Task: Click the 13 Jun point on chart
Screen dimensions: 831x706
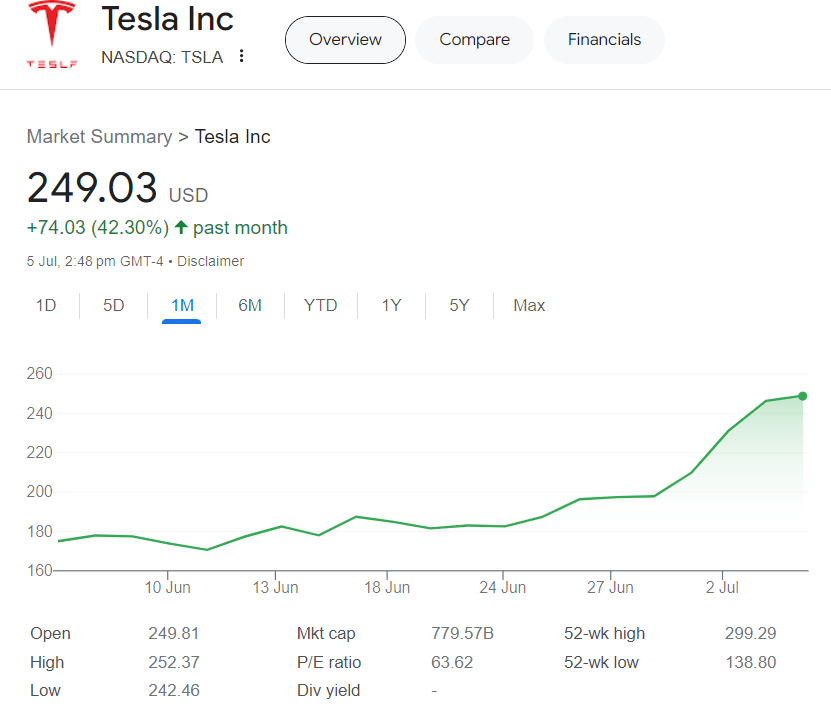Action: click(282, 526)
